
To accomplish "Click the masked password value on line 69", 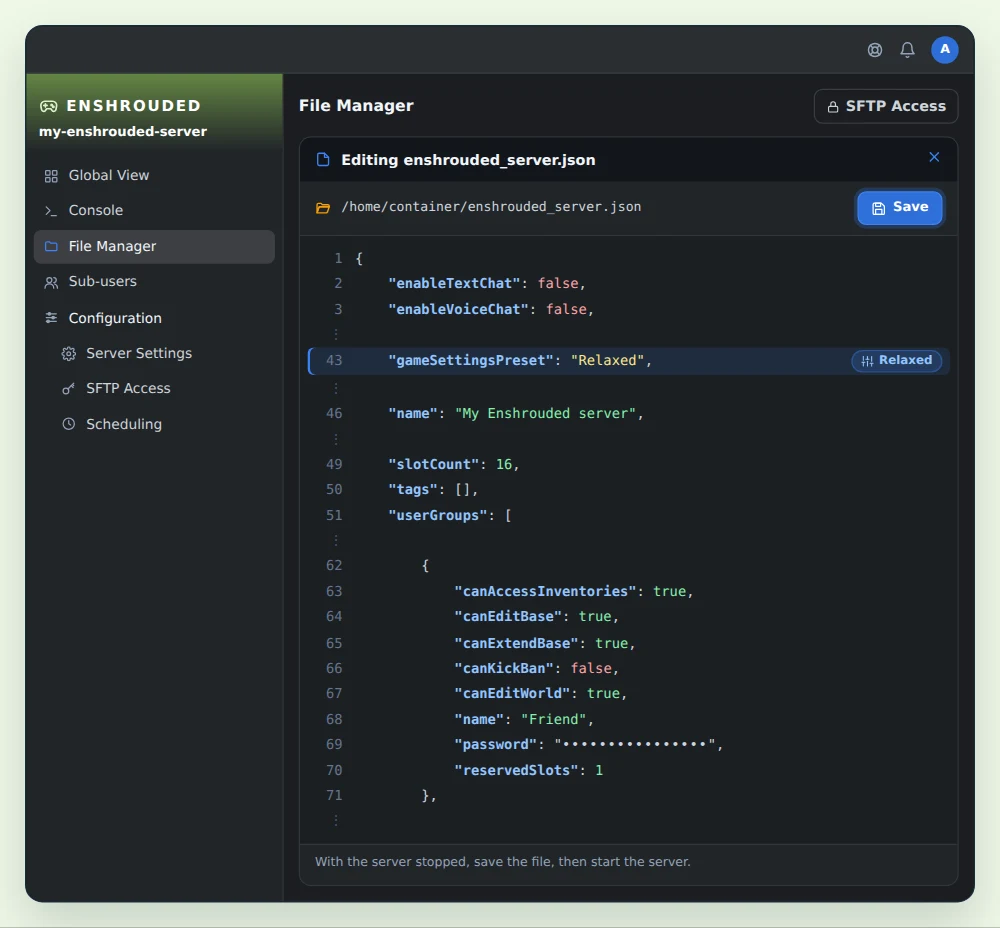I will pos(635,744).
